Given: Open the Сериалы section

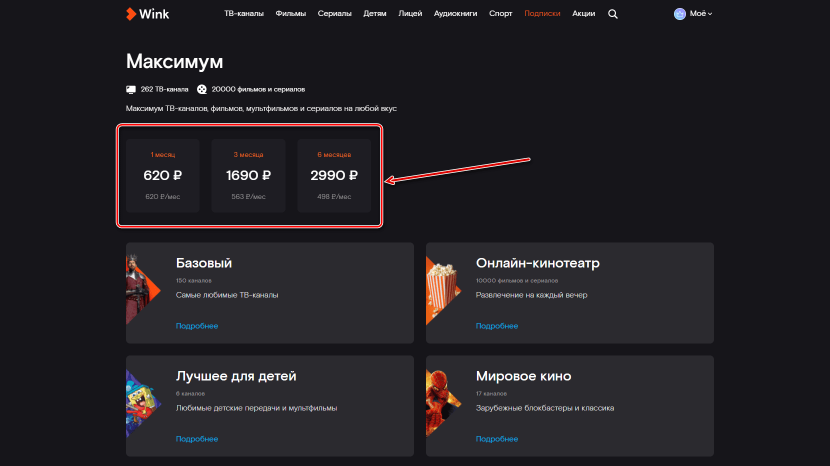Looking at the screenshot, I should pos(335,15).
